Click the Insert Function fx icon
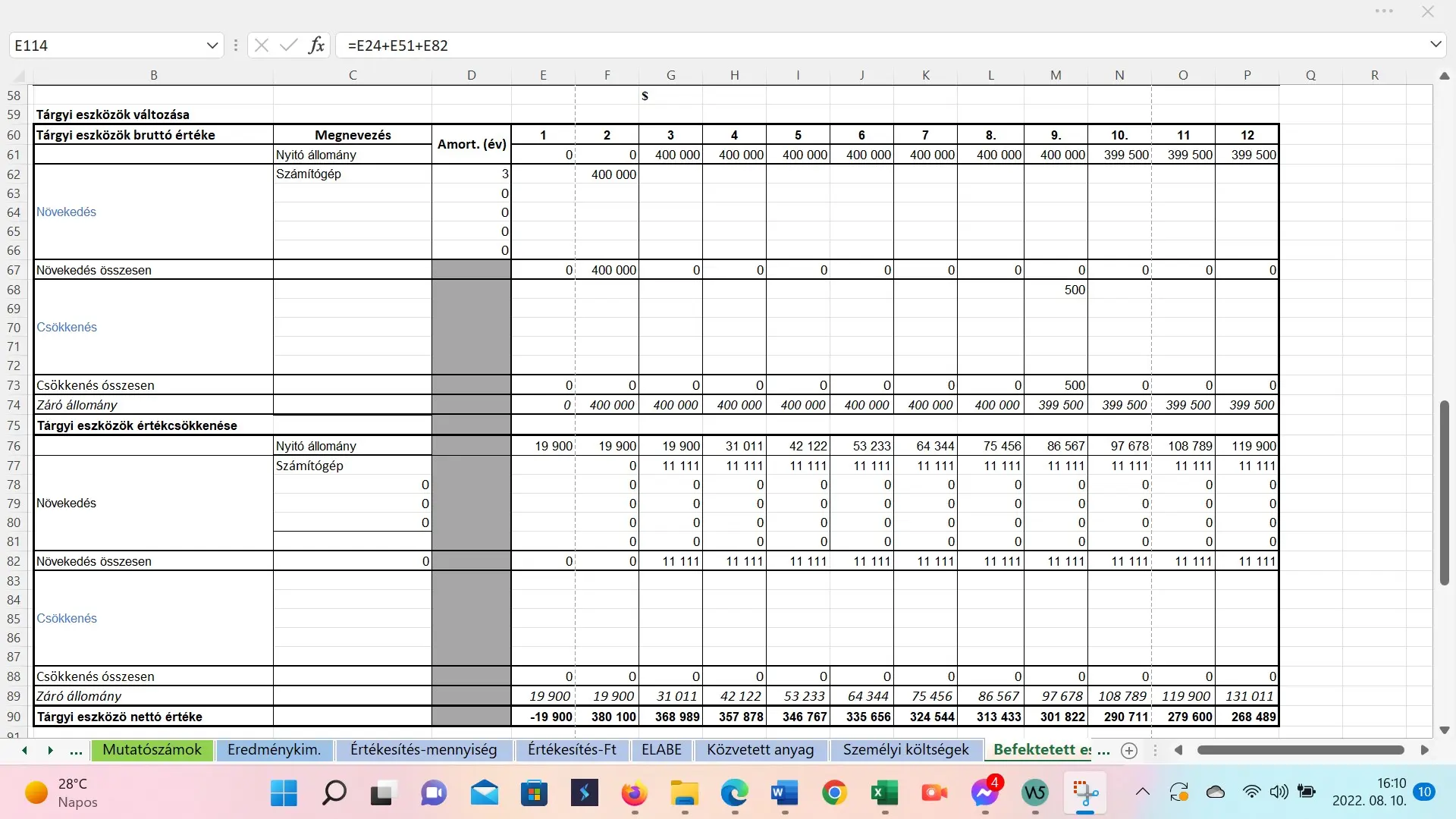 316,45
